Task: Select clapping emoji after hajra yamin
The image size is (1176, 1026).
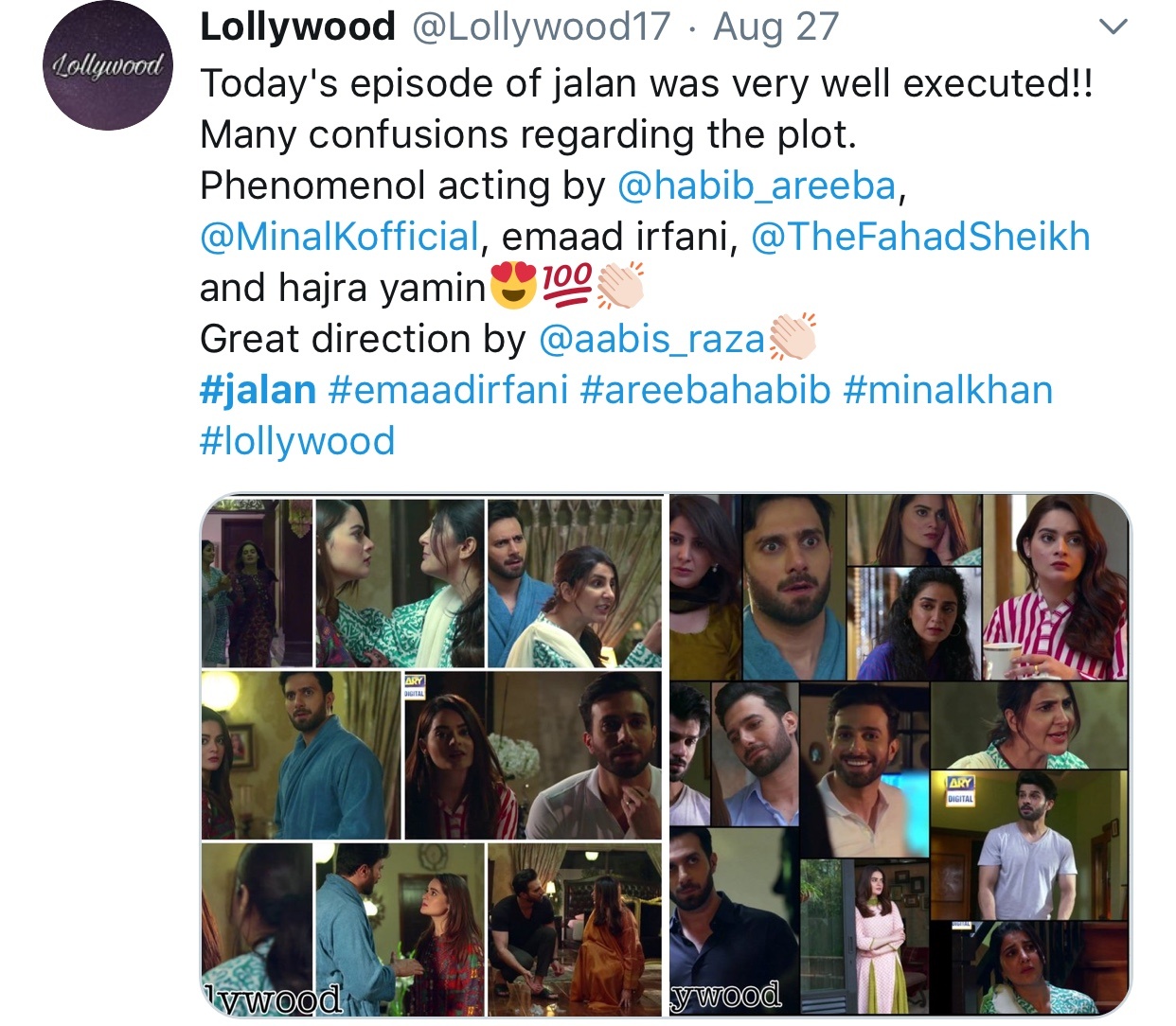Action: (620, 286)
